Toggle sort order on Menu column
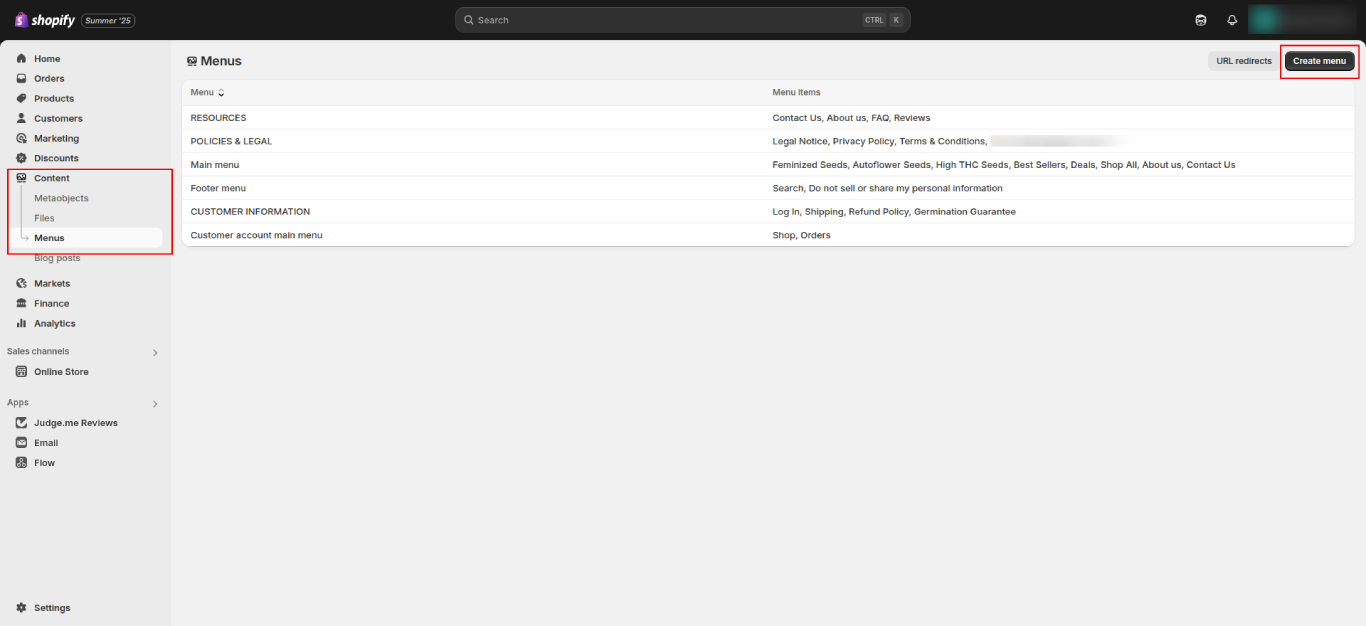This screenshot has height=626, width=1366. tap(221, 93)
